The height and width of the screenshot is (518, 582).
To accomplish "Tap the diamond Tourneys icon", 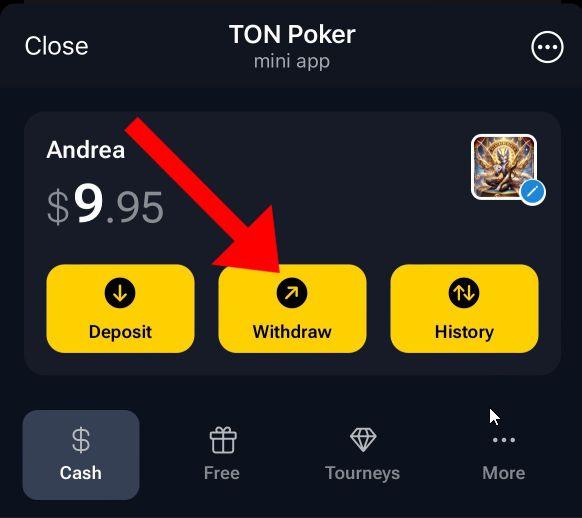I will point(363,440).
